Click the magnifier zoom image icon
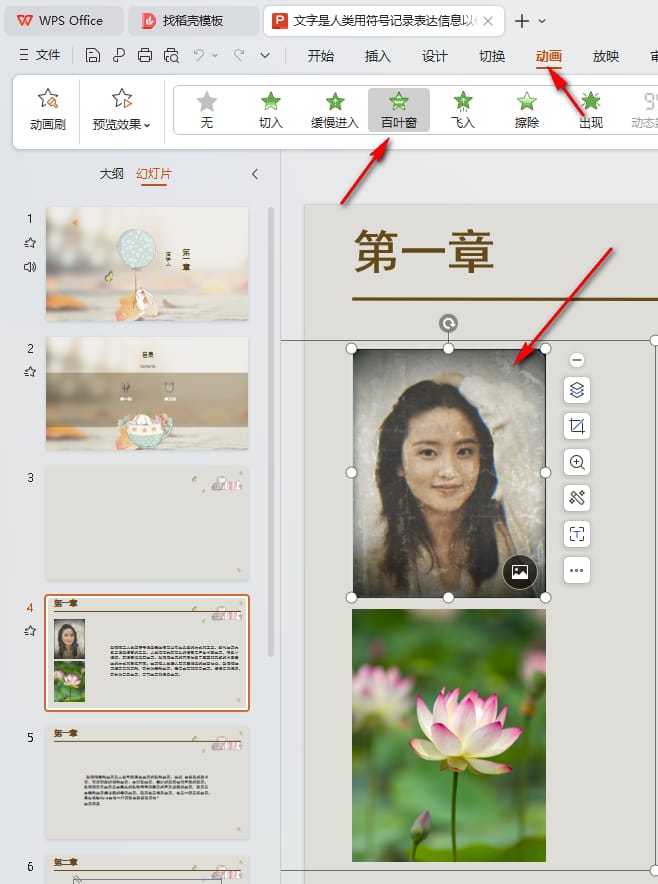Image resolution: width=658 pixels, height=884 pixels. click(577, 462)
